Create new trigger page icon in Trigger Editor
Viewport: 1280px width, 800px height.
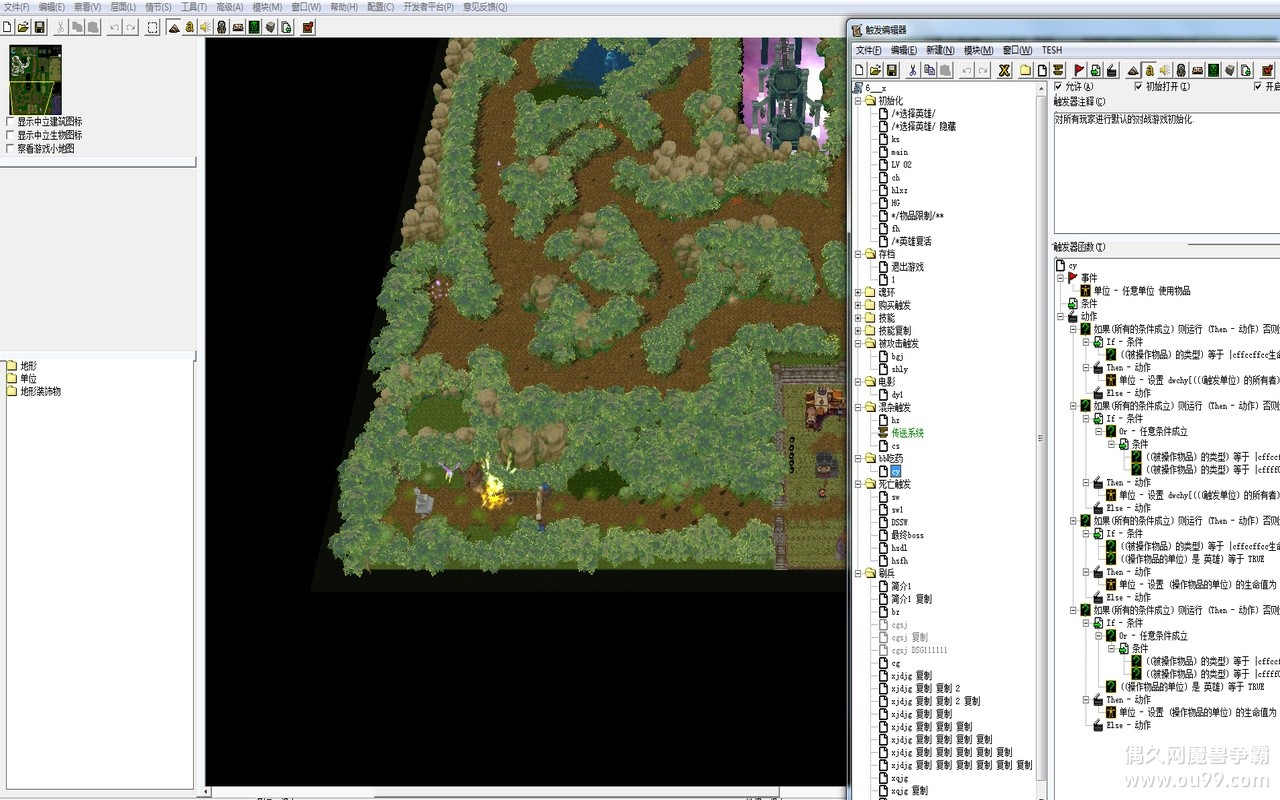1041,70
